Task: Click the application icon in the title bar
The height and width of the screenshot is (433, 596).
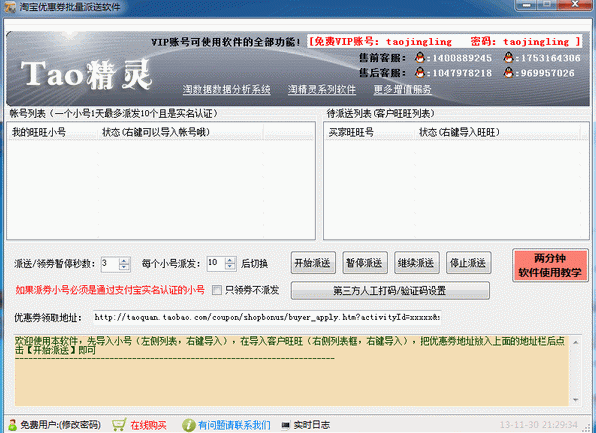Action: [10, 7]
